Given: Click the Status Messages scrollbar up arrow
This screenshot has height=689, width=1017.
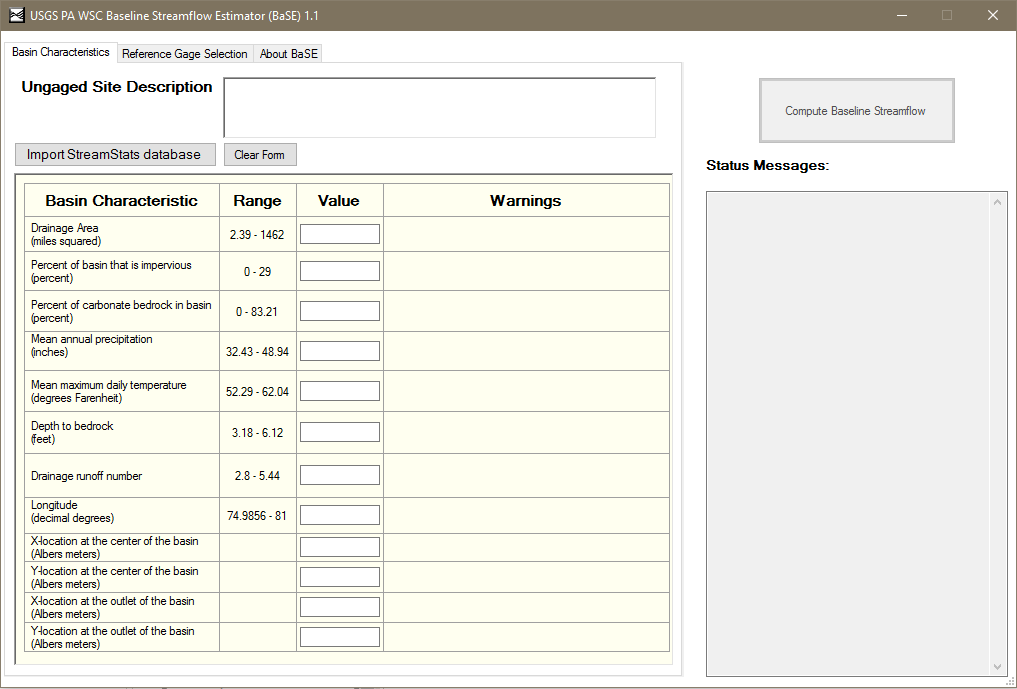Looking at the screenshot, I should tap(998, 202).
